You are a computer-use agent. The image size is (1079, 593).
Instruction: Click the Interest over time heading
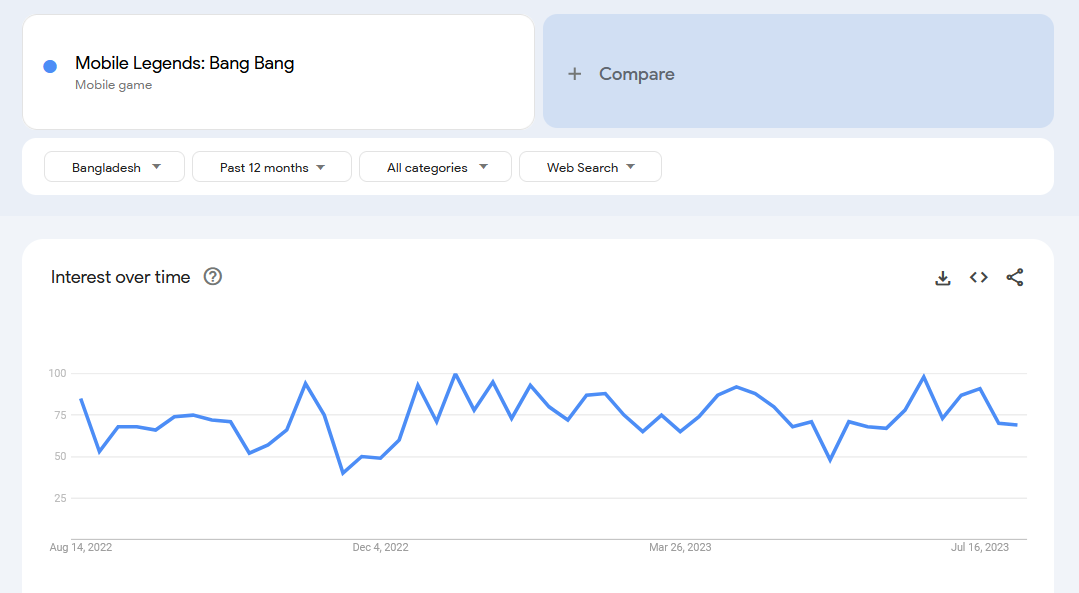click(x=121, y=277)
